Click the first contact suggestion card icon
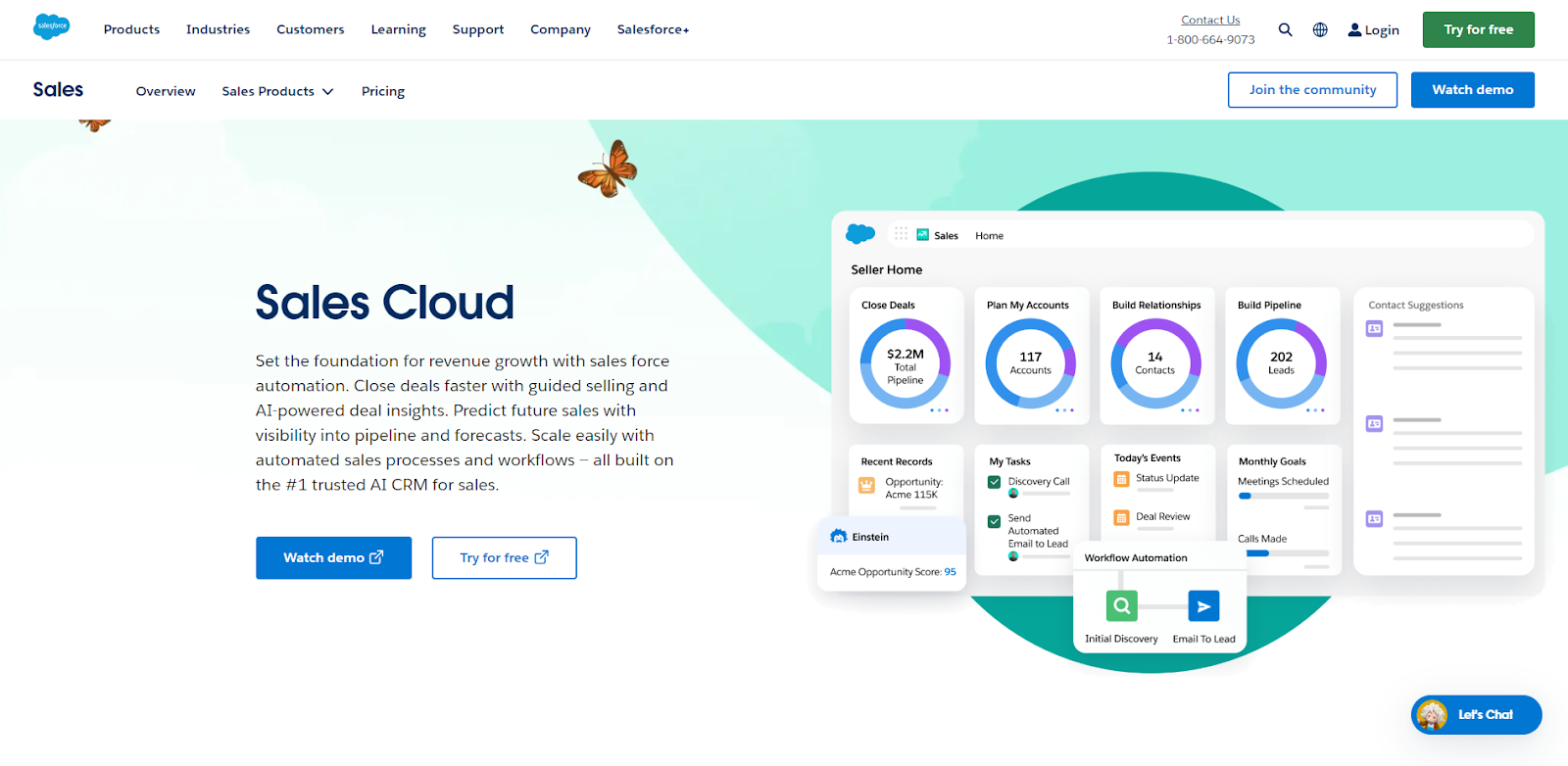This screenshot has width=1568, height=766. (1374, 328)
